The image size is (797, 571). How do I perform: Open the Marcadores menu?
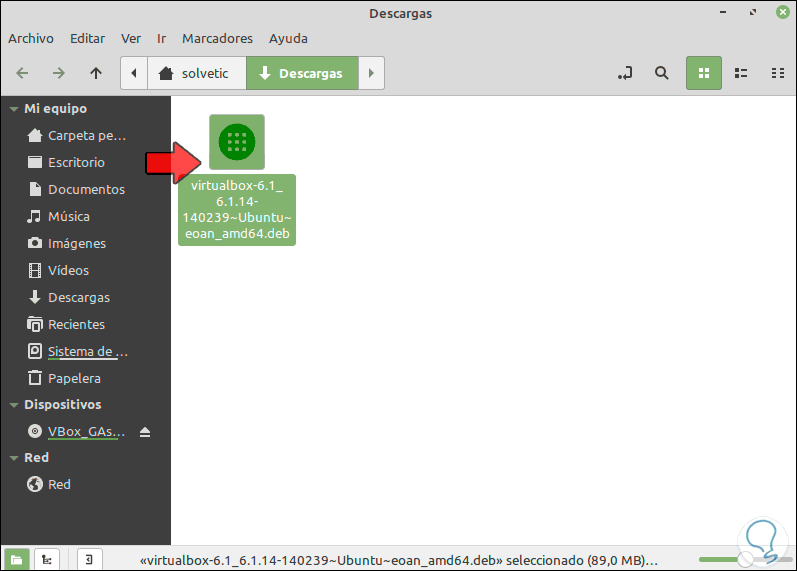[218, 38]
